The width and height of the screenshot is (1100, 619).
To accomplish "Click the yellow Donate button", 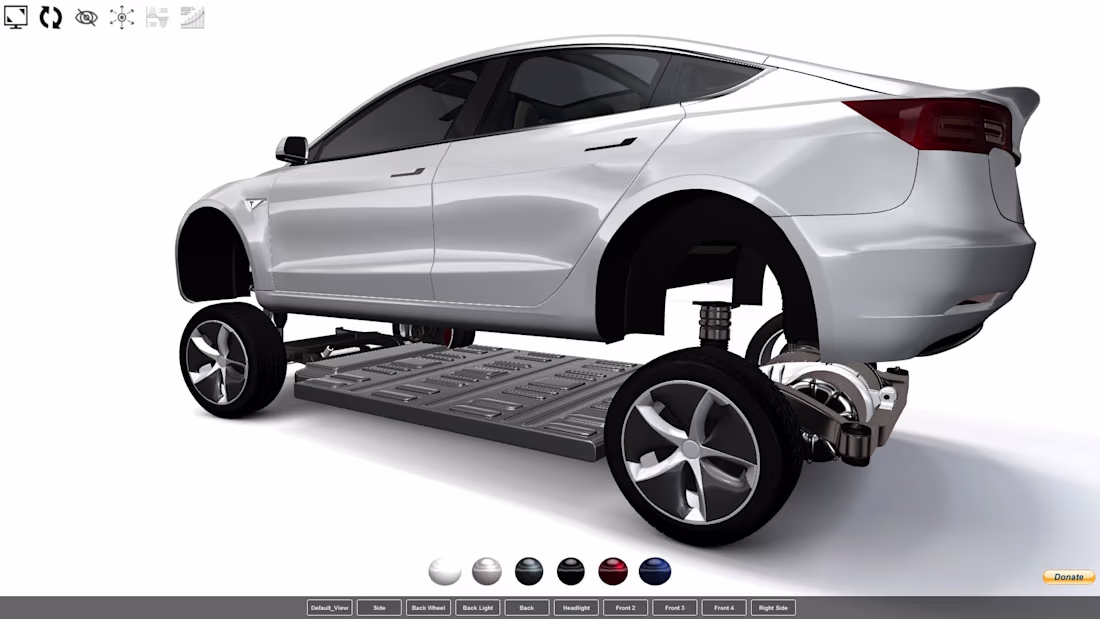I will click(x=1068, y=577).
